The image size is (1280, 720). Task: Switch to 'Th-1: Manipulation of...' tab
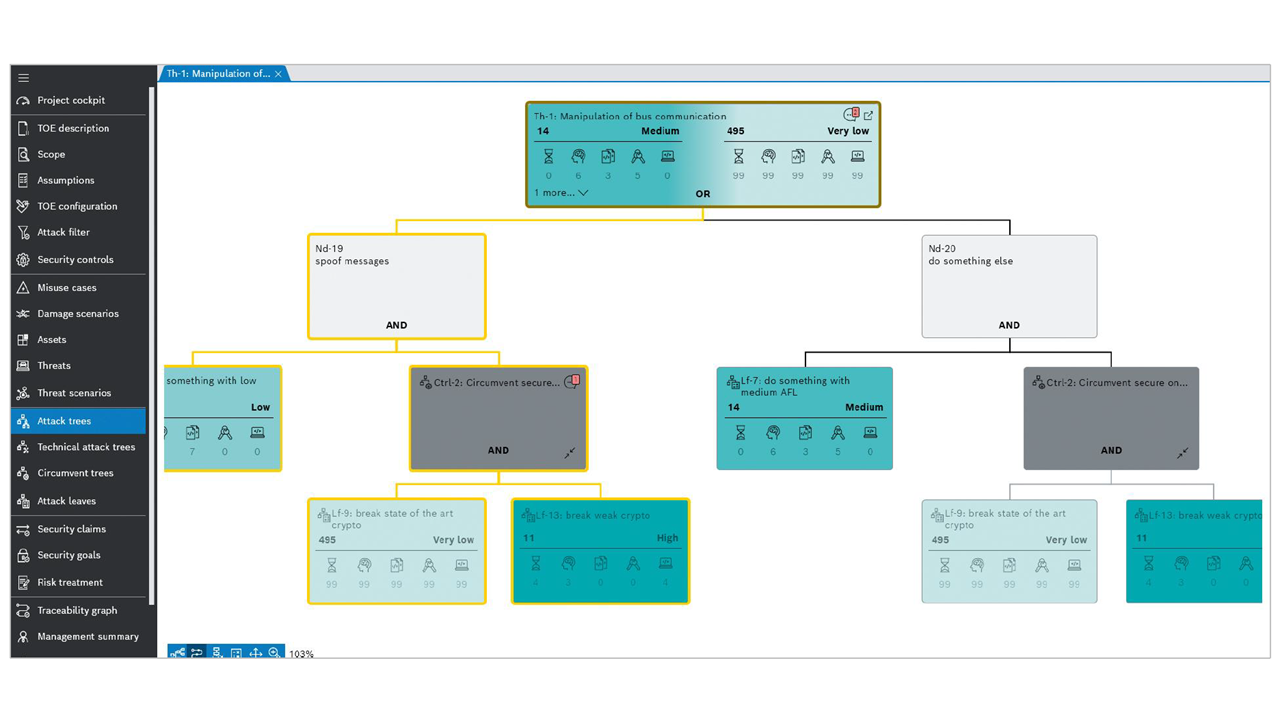[x=217, y=74]
